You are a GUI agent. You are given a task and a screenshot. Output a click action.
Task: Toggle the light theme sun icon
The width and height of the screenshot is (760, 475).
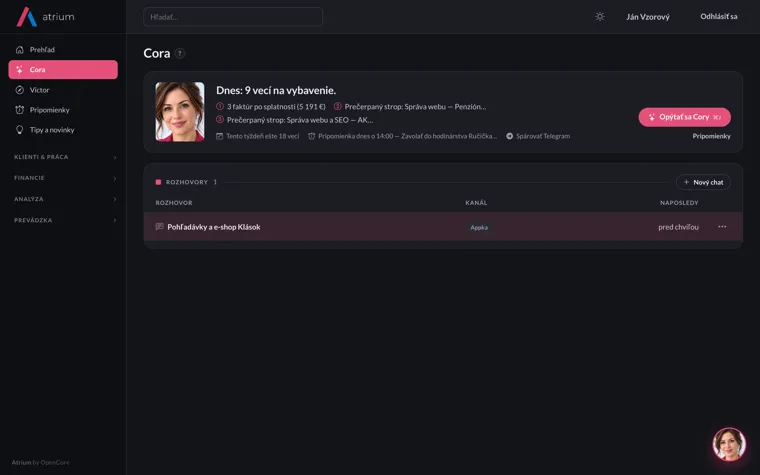coord(600,16)
